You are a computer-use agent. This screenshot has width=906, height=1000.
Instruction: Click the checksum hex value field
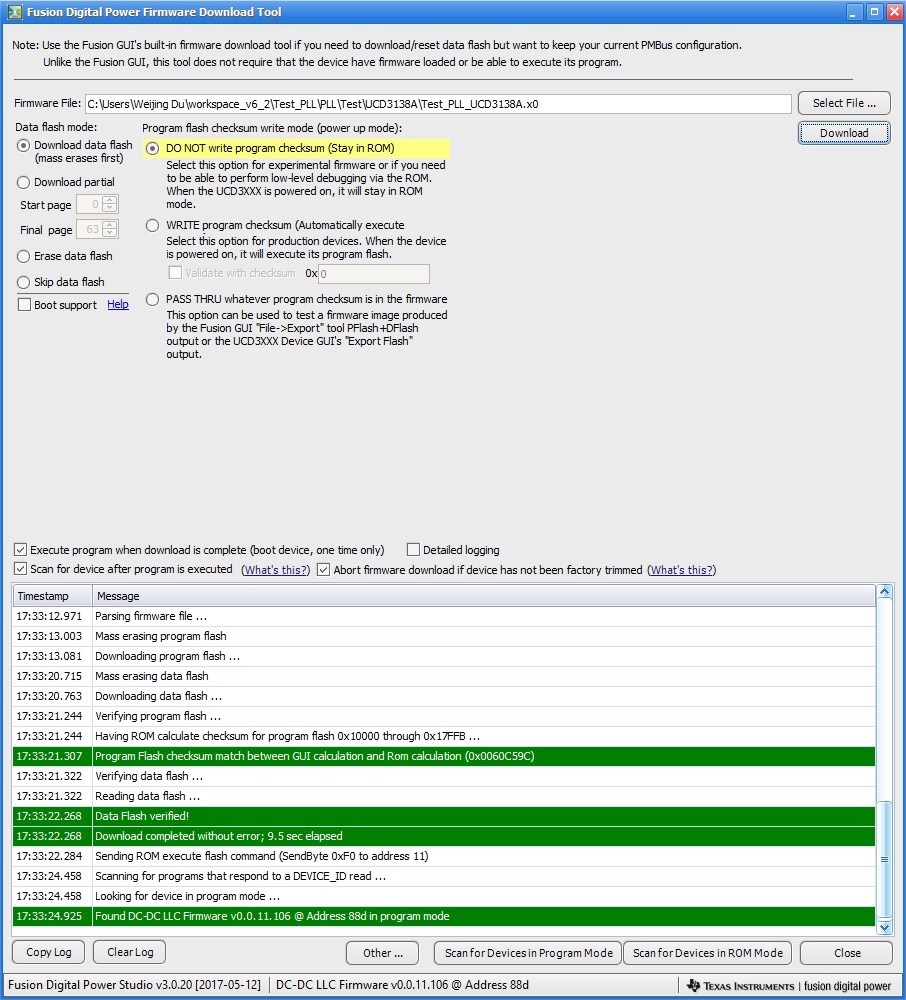pos(374,274)
